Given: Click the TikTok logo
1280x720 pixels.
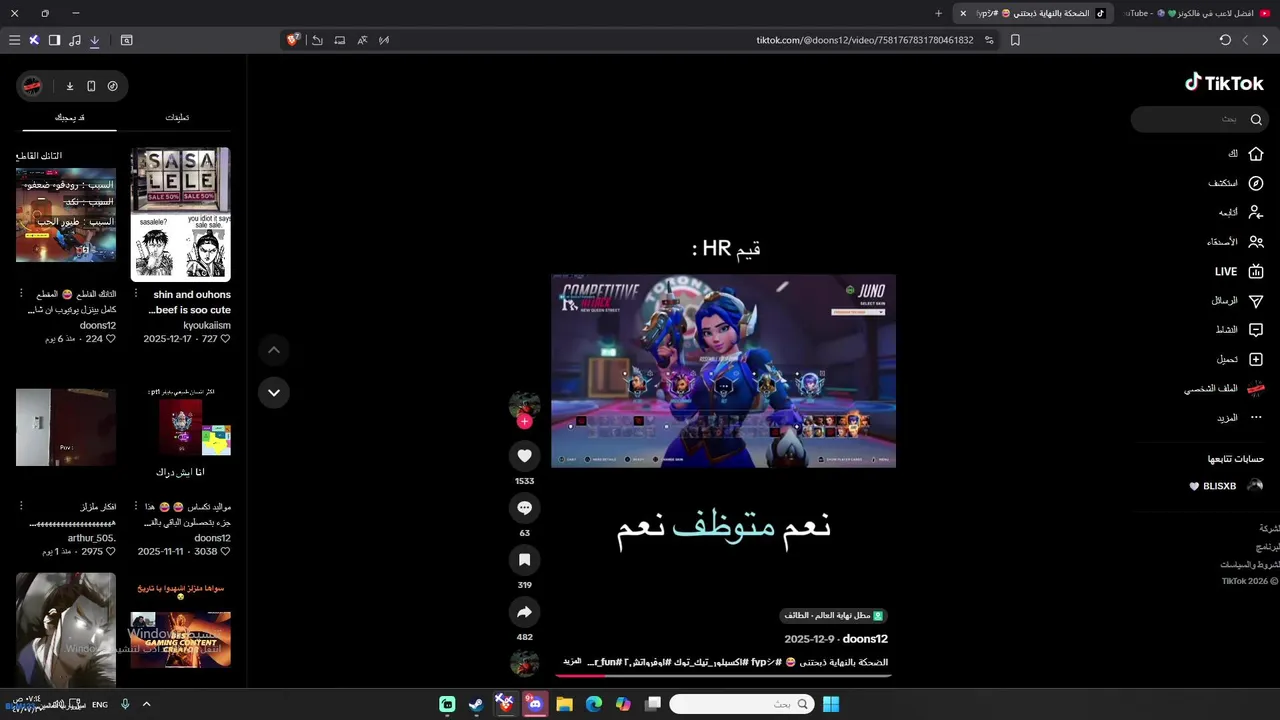Looking at the screenshot, I should click(1225, 84).
